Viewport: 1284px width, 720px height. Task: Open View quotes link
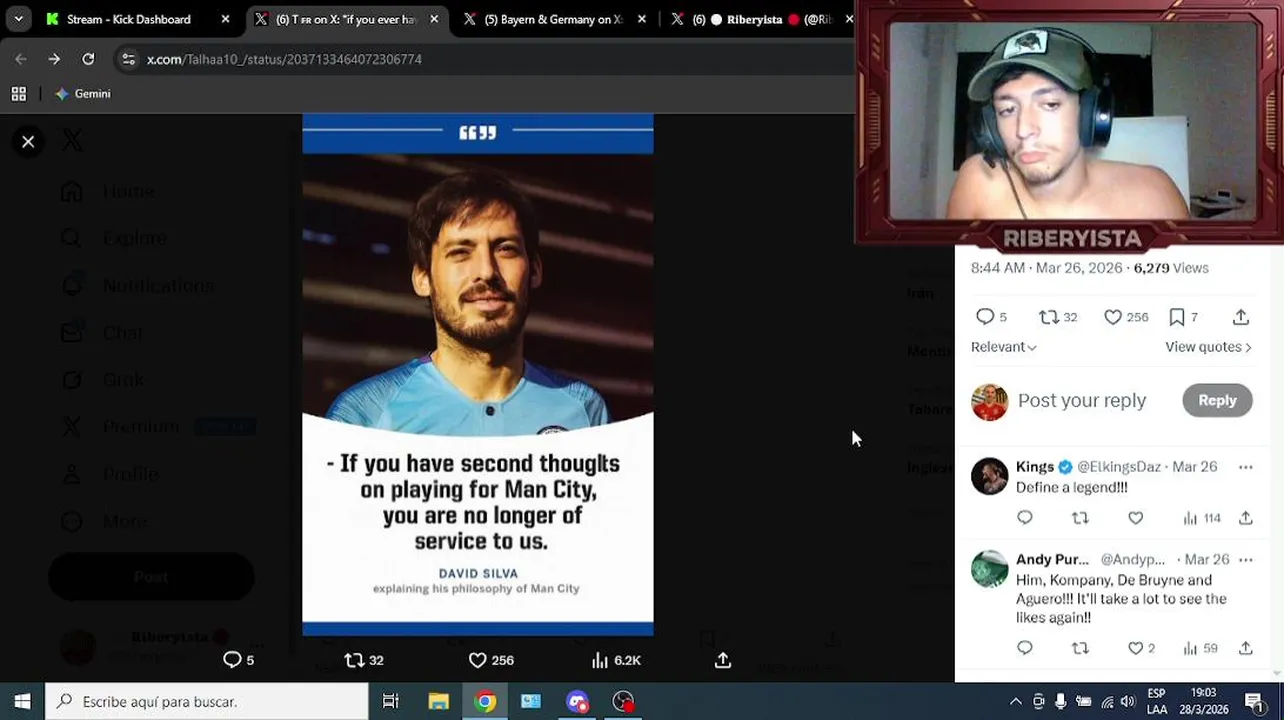coord(1208,347)
